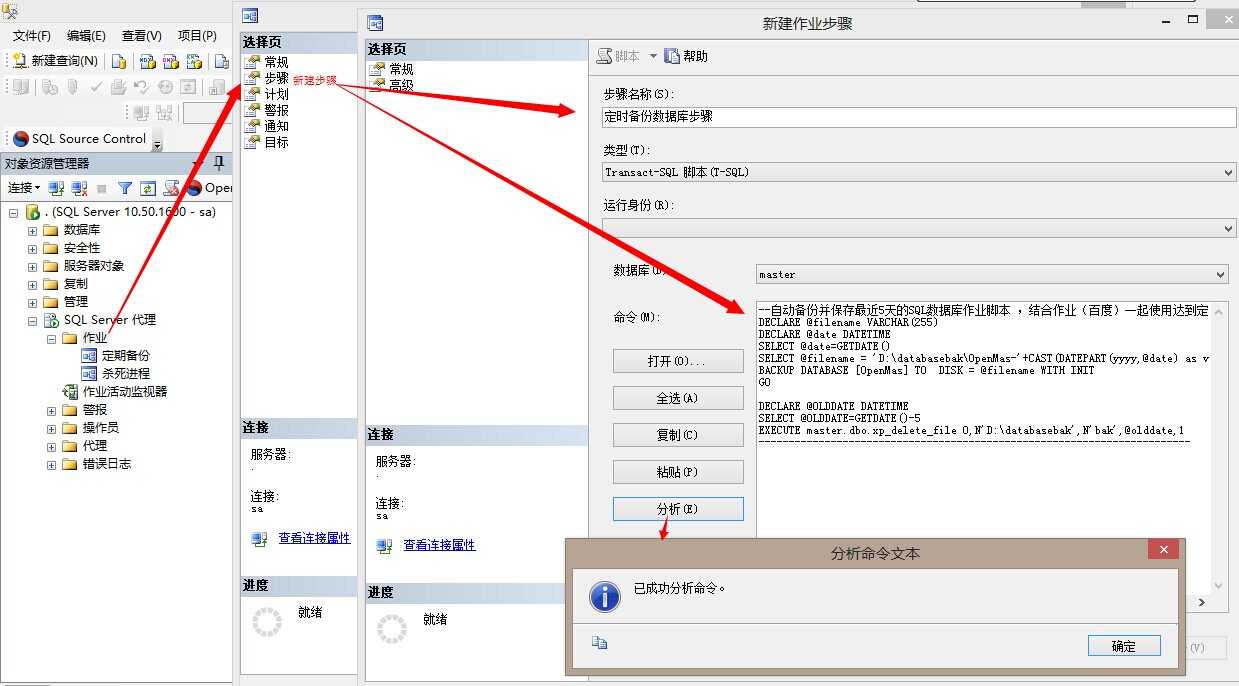Open the 类型 combo box

click(919, 172)
